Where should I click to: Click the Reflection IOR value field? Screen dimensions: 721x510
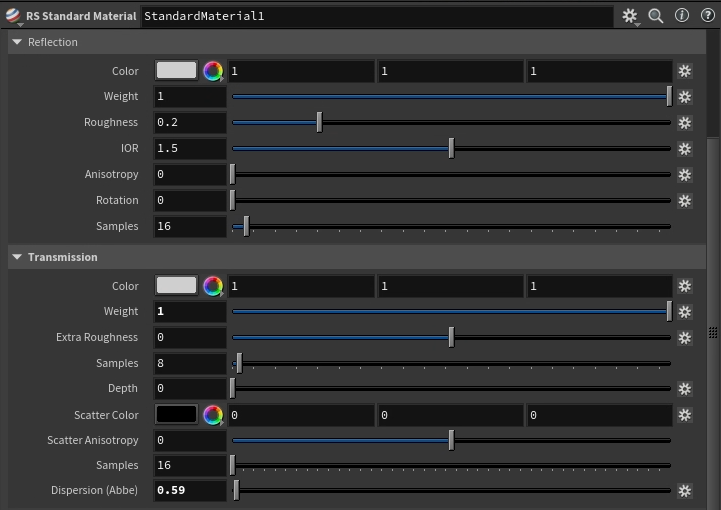click(190, 149)
